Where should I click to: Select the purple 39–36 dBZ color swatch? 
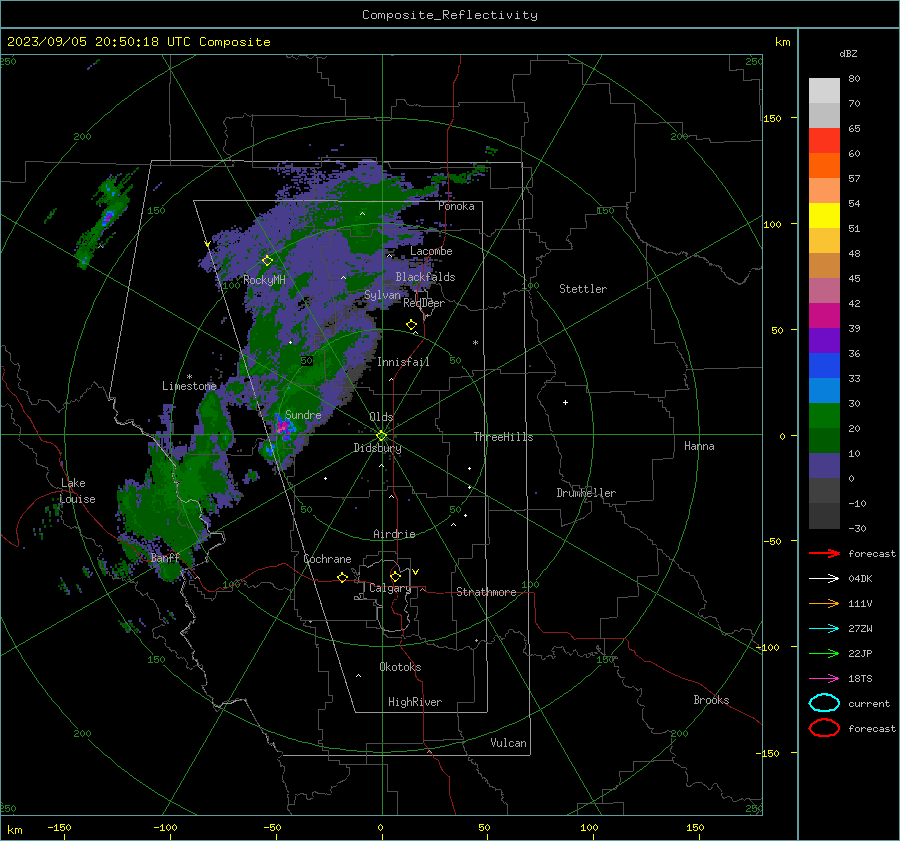coord(824,341)
